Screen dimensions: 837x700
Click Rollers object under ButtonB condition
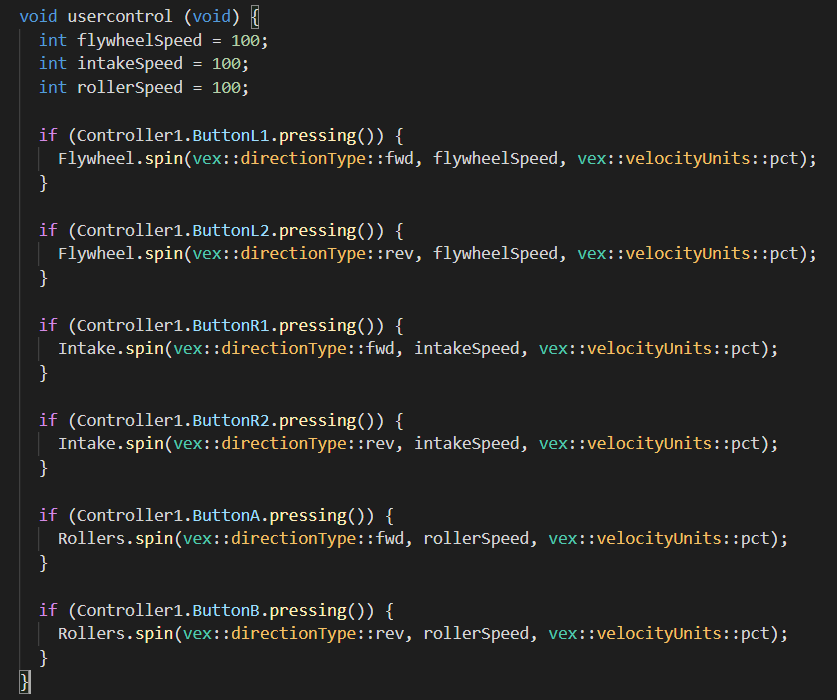[x=91, y=634]
